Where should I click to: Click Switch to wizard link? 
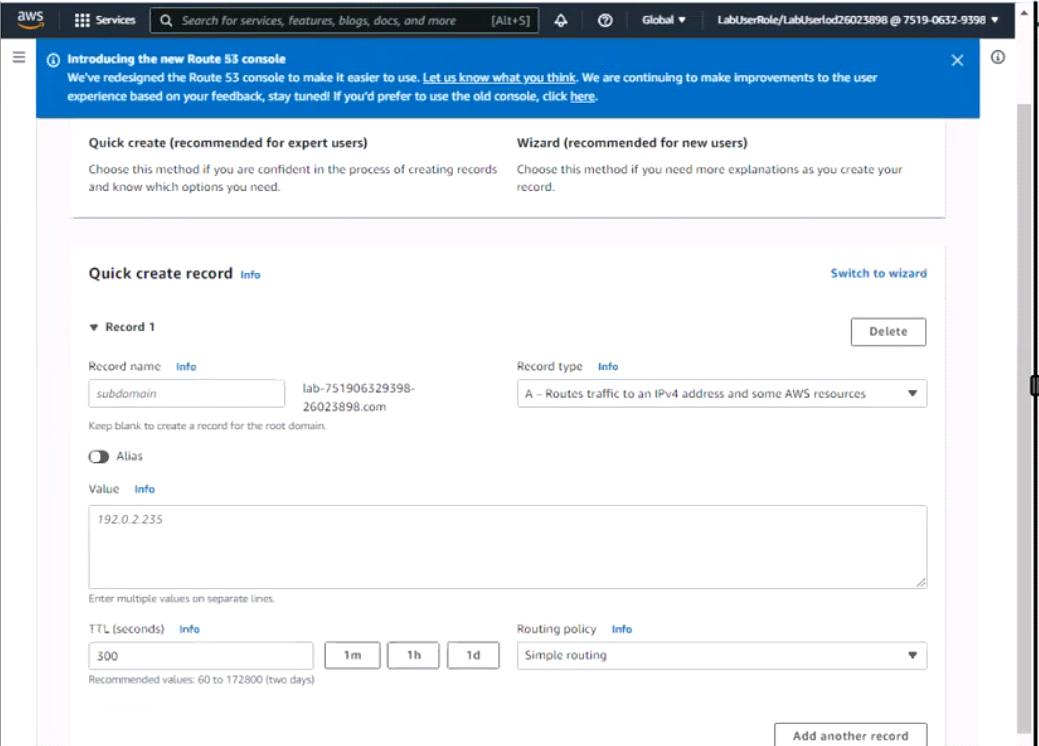coord(878,273)
